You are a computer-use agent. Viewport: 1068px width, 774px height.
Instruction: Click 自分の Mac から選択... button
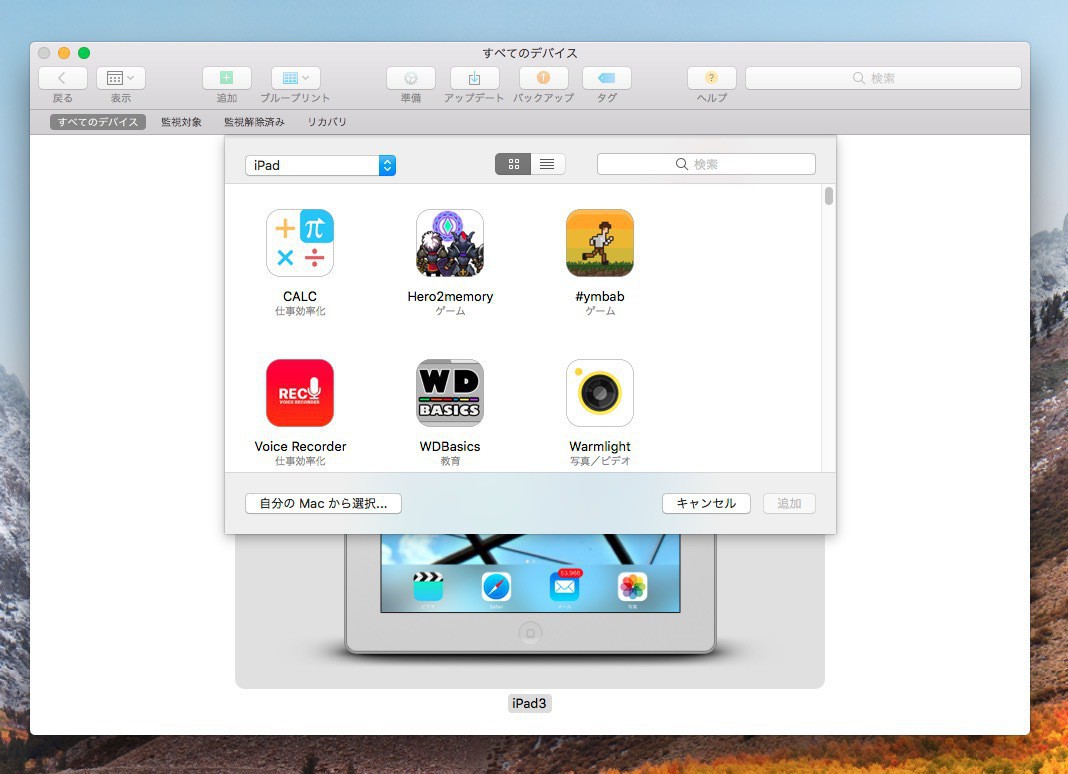(x=323, y=504)
